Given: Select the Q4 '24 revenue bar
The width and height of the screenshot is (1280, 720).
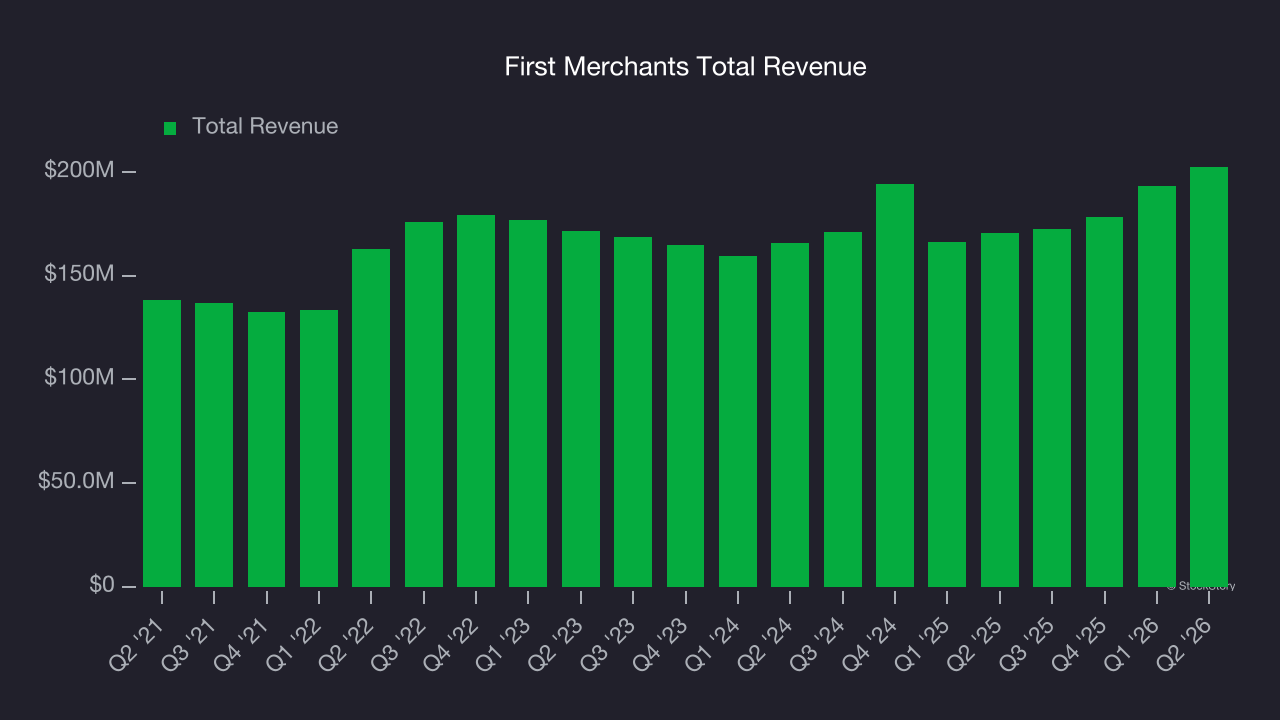Looking at the screenshot, I should [895, 385].
